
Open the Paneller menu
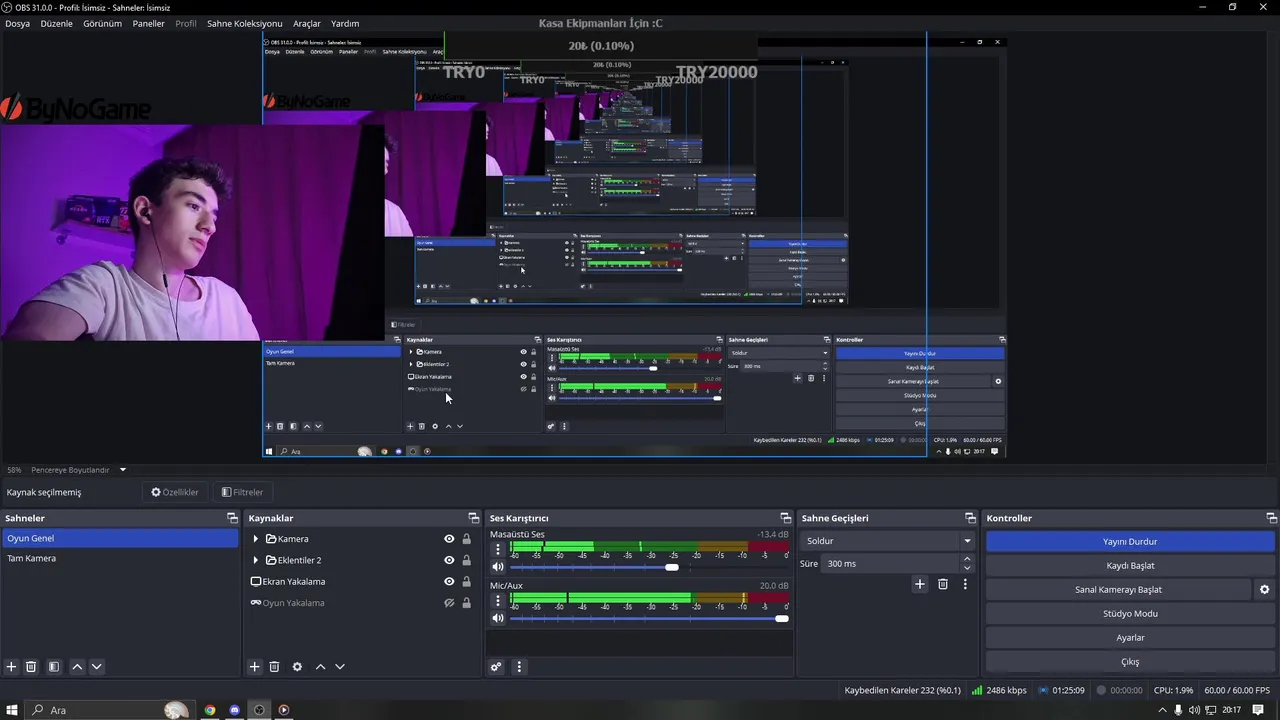148,23
